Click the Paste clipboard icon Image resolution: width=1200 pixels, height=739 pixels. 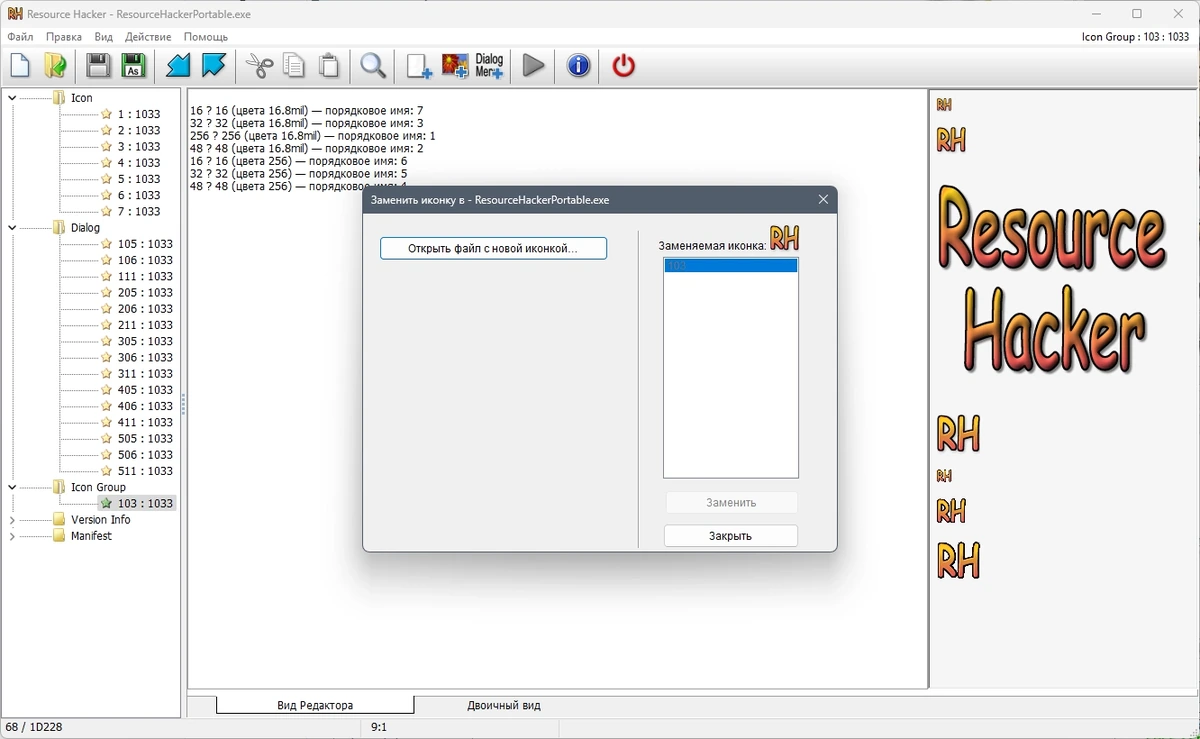pos(329,66)
